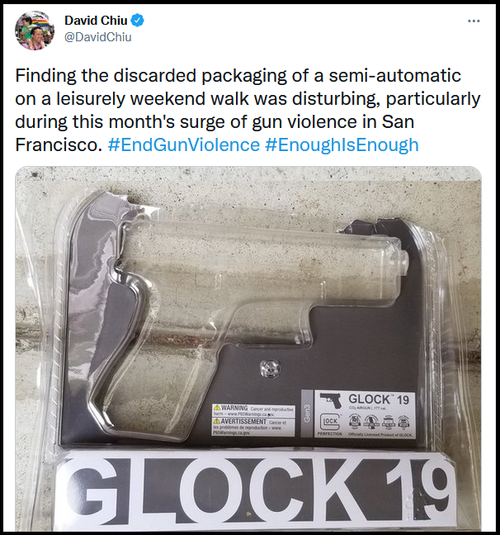Follow the #EnoughIsEnough hashtag

[342, 145]
